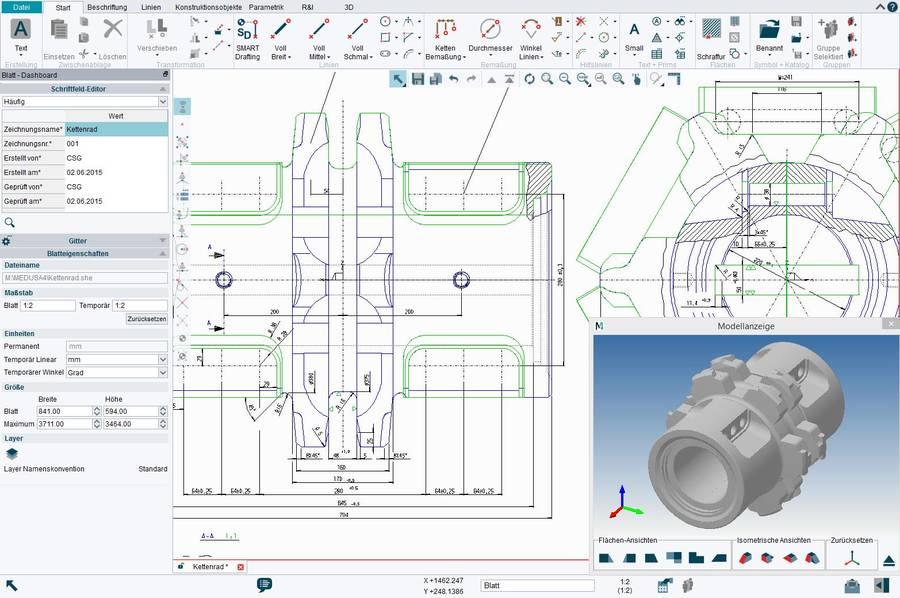Expand the Gitter section
This screenshot has height=598, width=900.
point(162,241)
